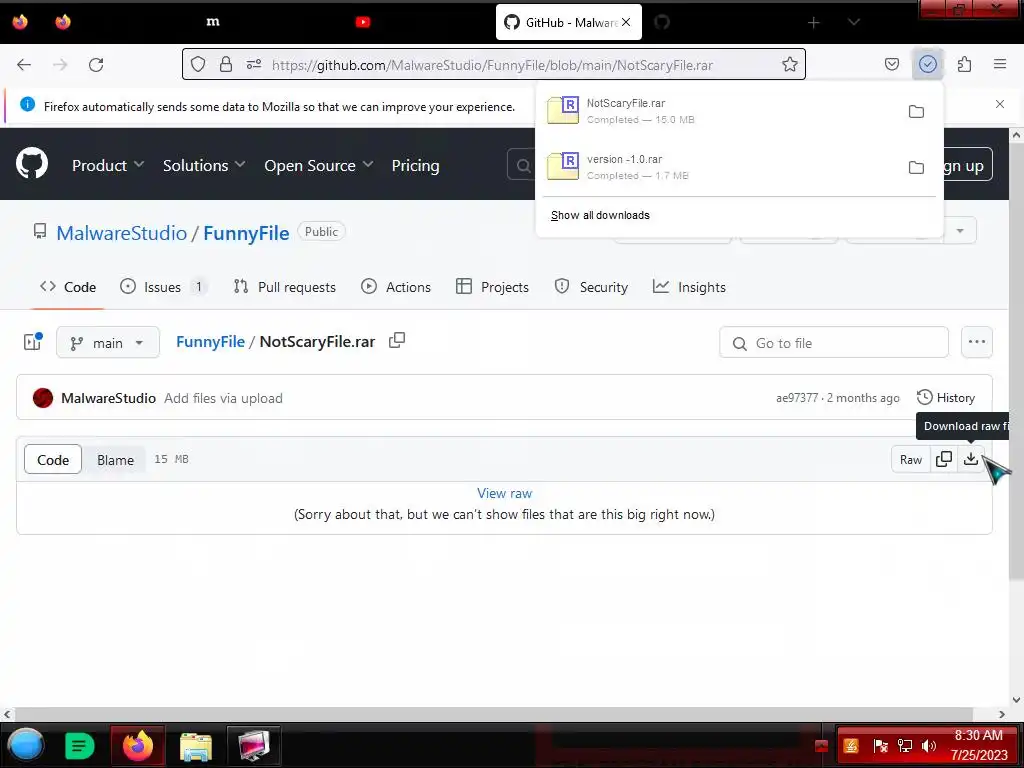1024x768 pixels.
Task: List all tabs with the chevron
Action: 854,22
